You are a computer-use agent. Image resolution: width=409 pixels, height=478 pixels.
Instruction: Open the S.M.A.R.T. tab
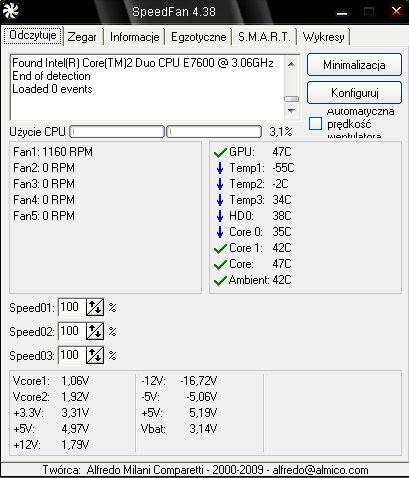[x=264, y=37]
